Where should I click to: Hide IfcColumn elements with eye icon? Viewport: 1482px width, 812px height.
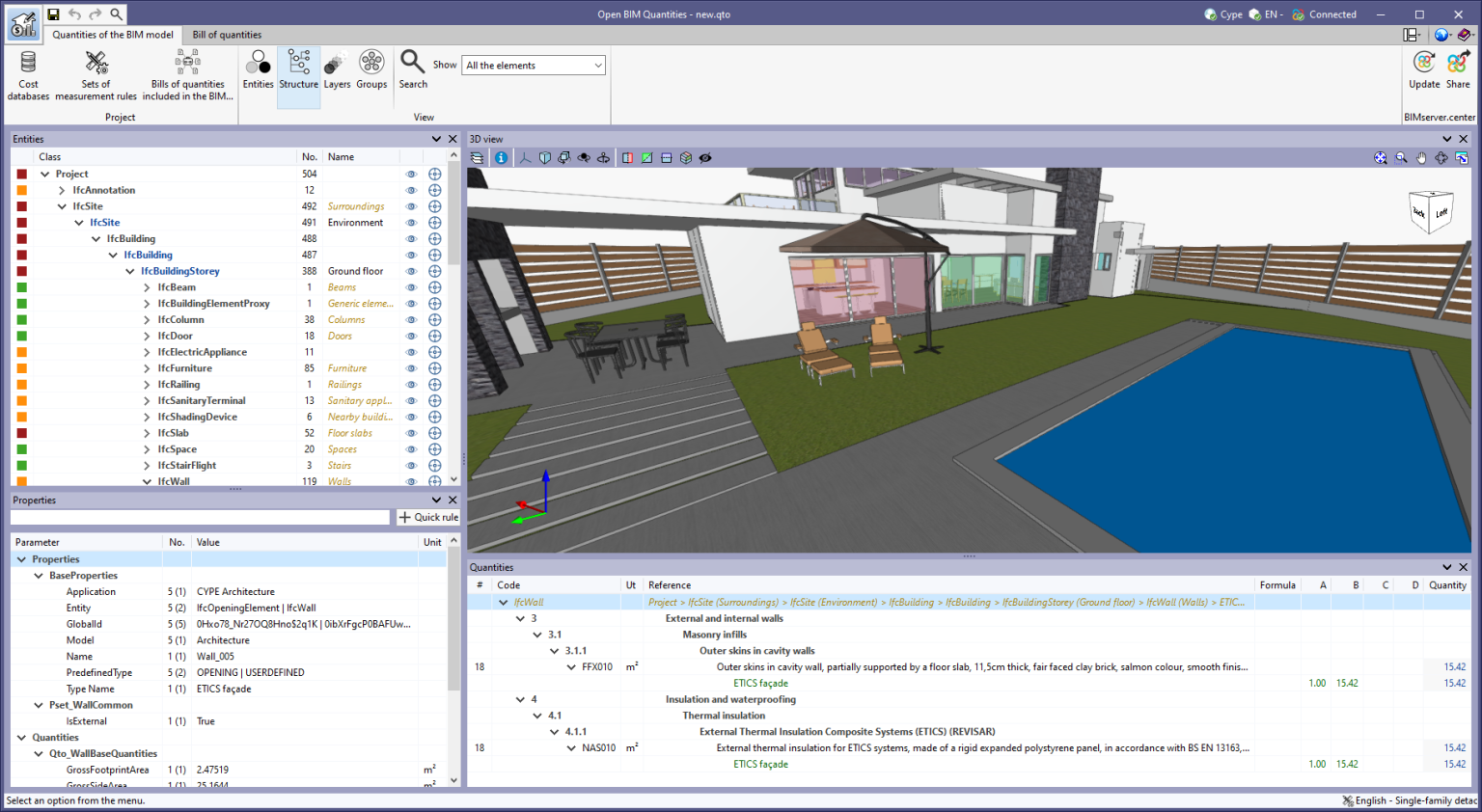411,320
